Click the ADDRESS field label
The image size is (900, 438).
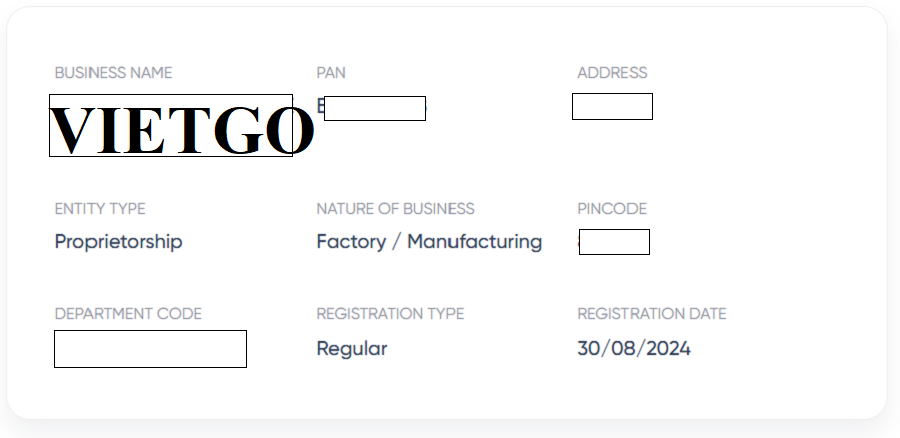(612, 73)
